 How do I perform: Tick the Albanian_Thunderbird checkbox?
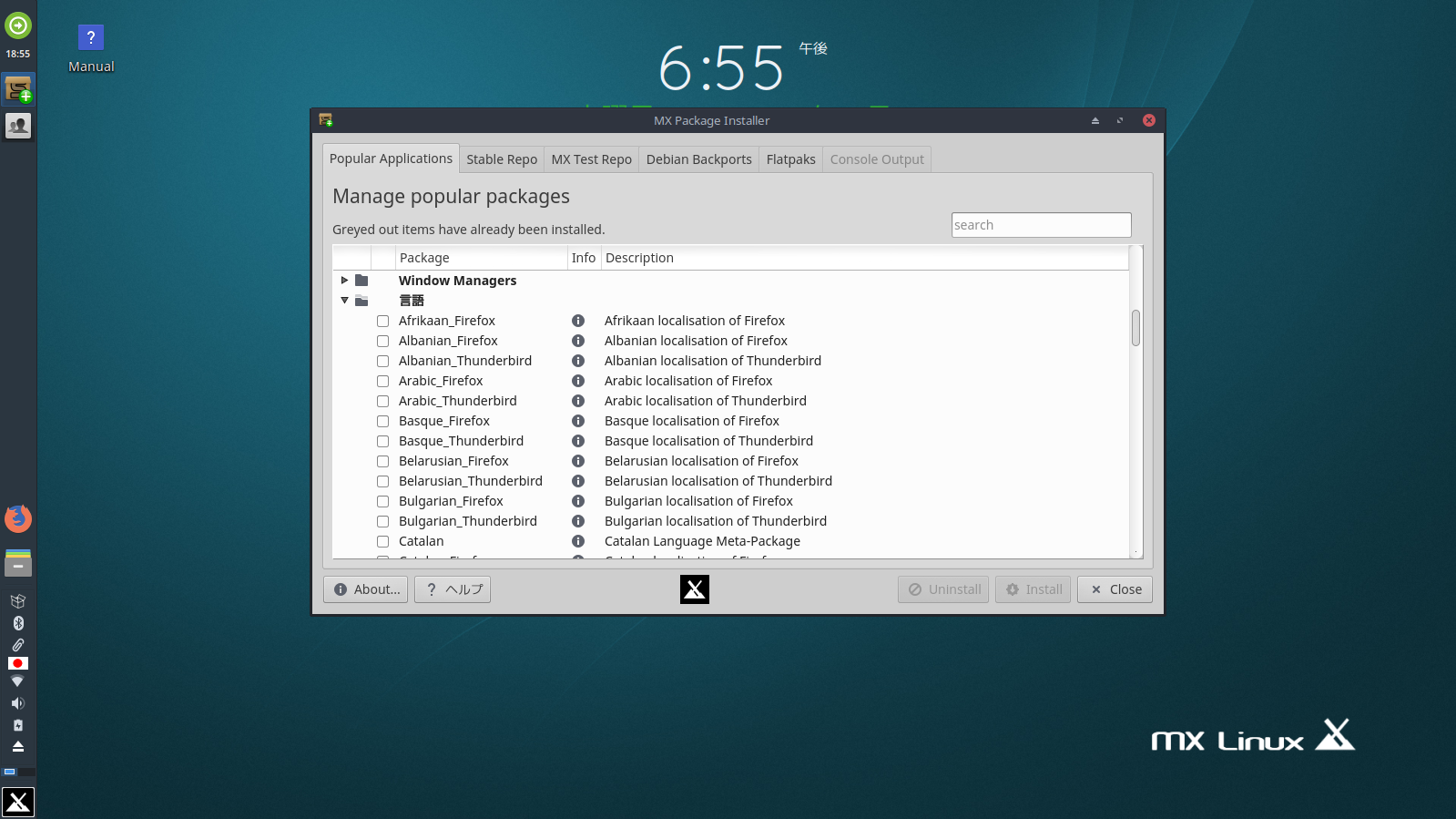click(383, 361)
